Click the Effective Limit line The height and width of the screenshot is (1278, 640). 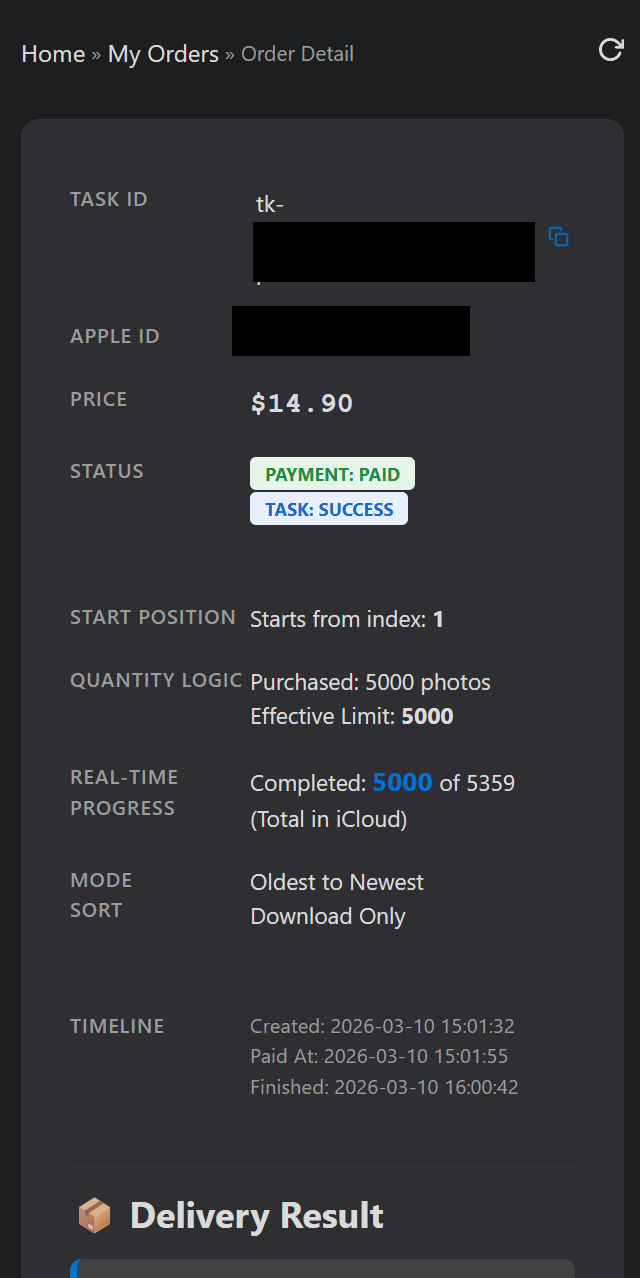click(x=351, y=716)
